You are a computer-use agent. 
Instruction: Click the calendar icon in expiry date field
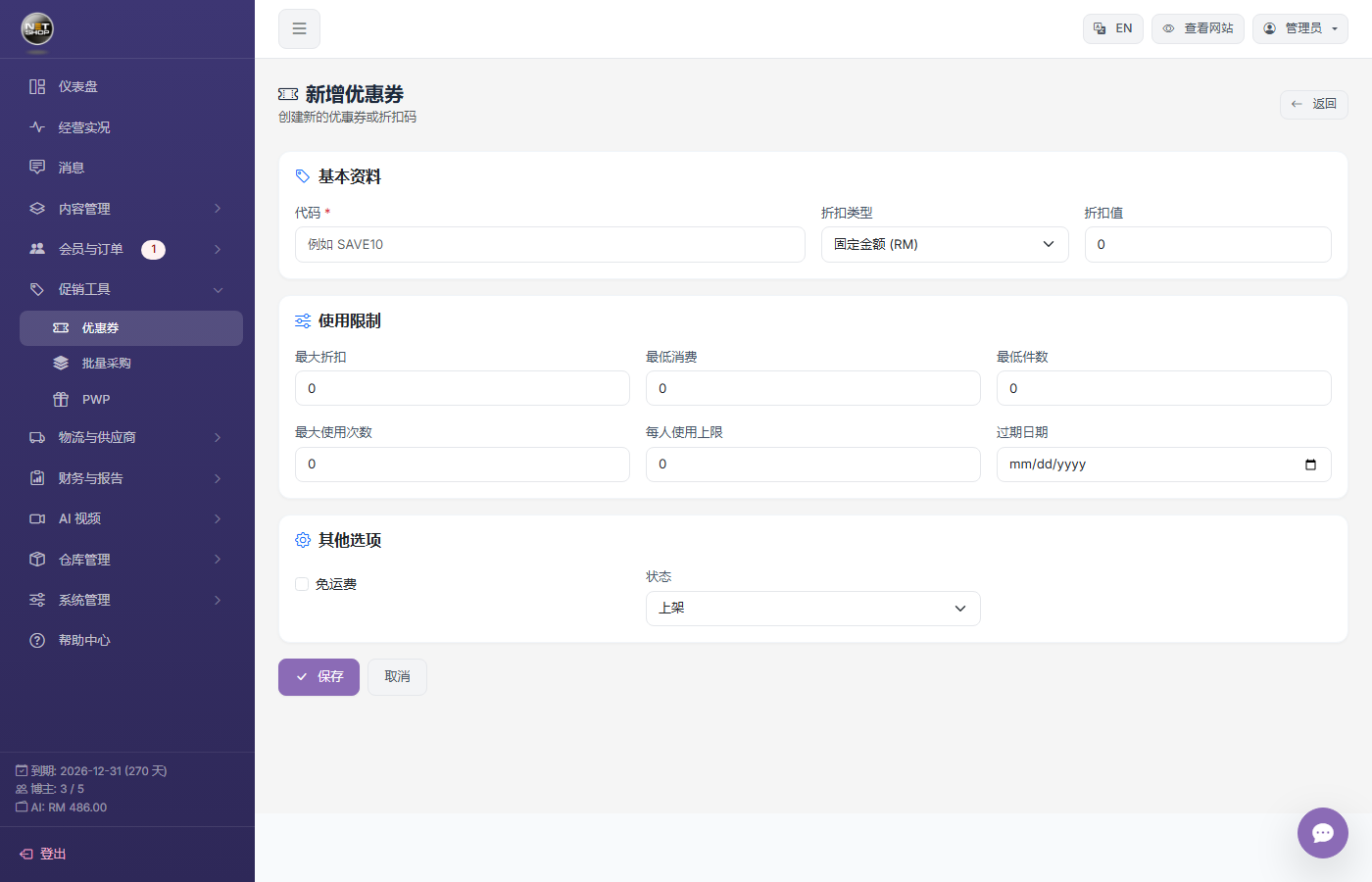[x=1310, y=465]
